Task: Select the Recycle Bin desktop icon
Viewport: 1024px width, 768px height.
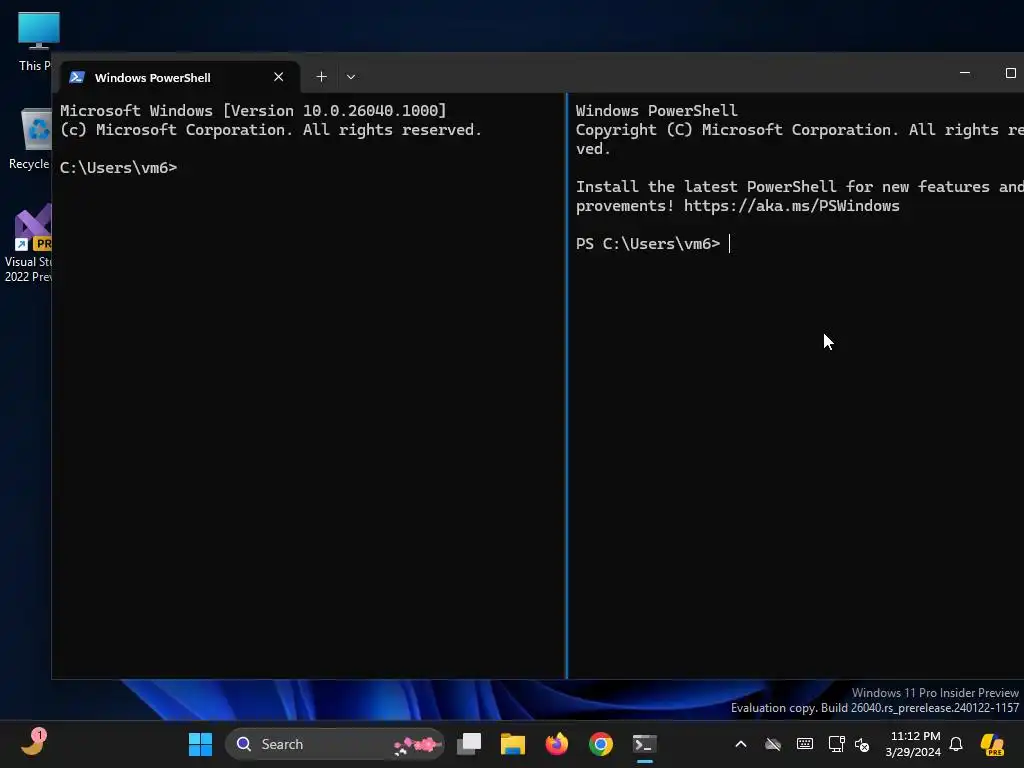Action: (29, 139)
